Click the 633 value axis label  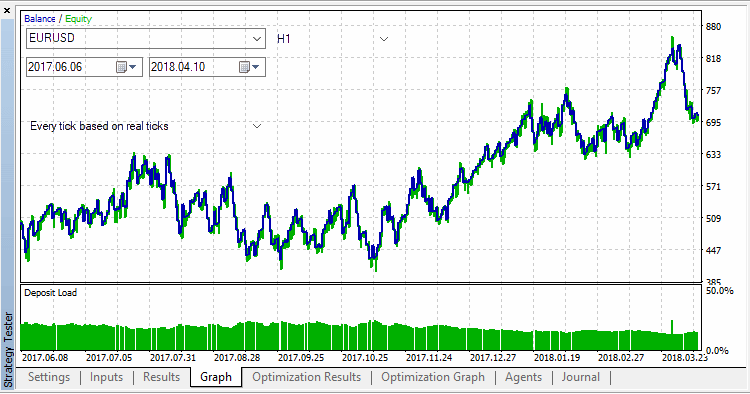pyautogui.click(x=713, y=154)
